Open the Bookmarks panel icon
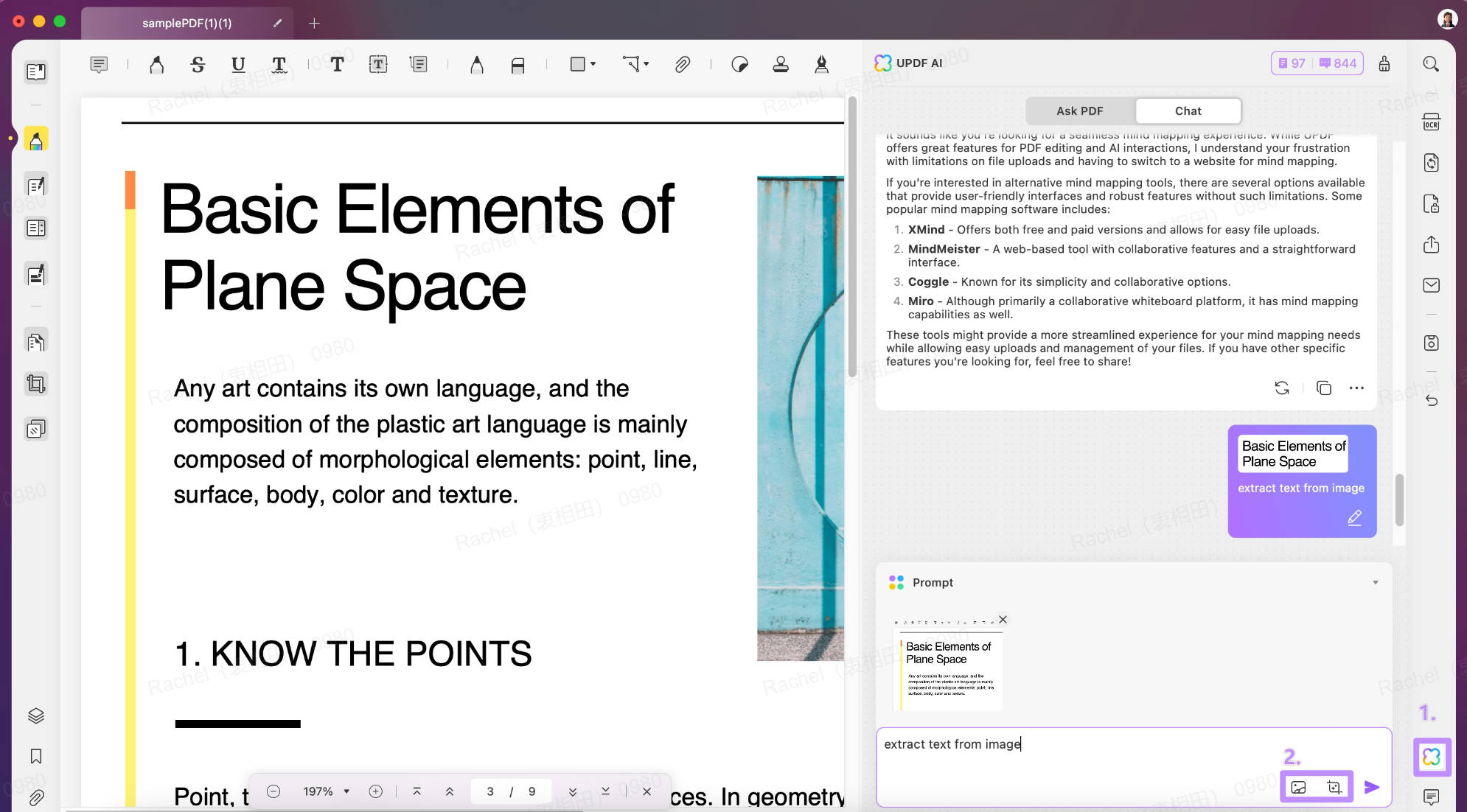Image resolution: width=1467 pixels, height=812 pixels. 36,757
